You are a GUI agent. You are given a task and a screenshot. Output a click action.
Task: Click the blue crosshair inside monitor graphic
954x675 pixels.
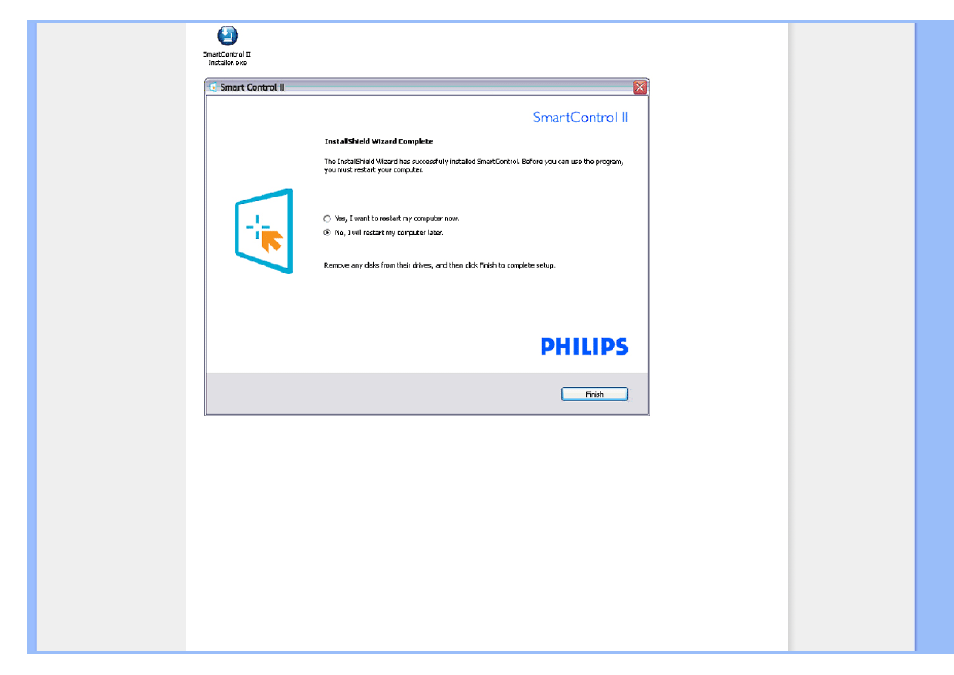click(x=257, y=226)
